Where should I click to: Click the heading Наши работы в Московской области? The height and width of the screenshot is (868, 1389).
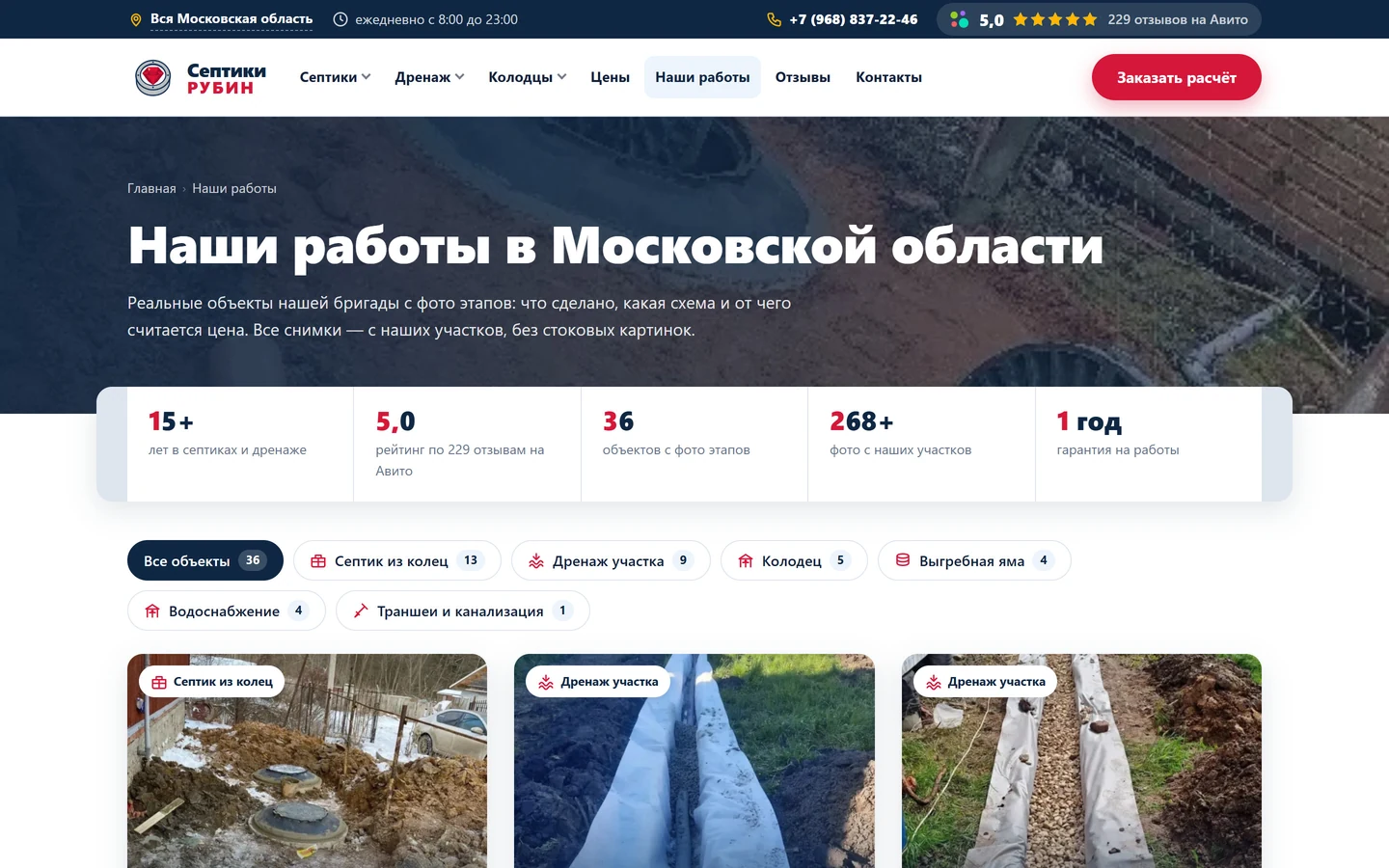615,246
